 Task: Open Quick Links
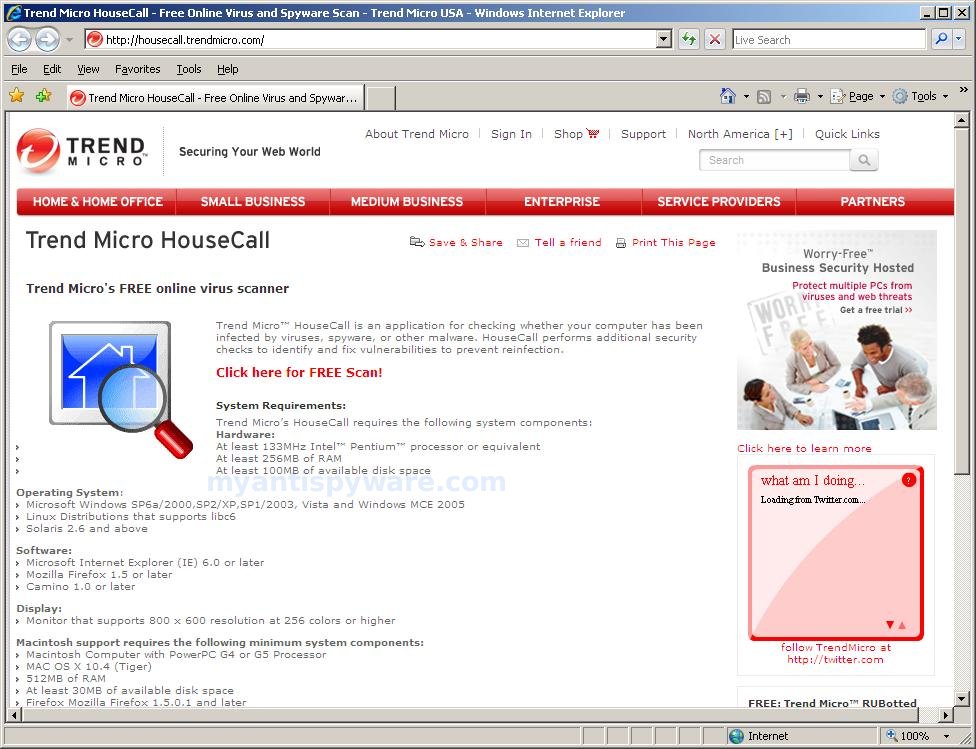[847, 134]
